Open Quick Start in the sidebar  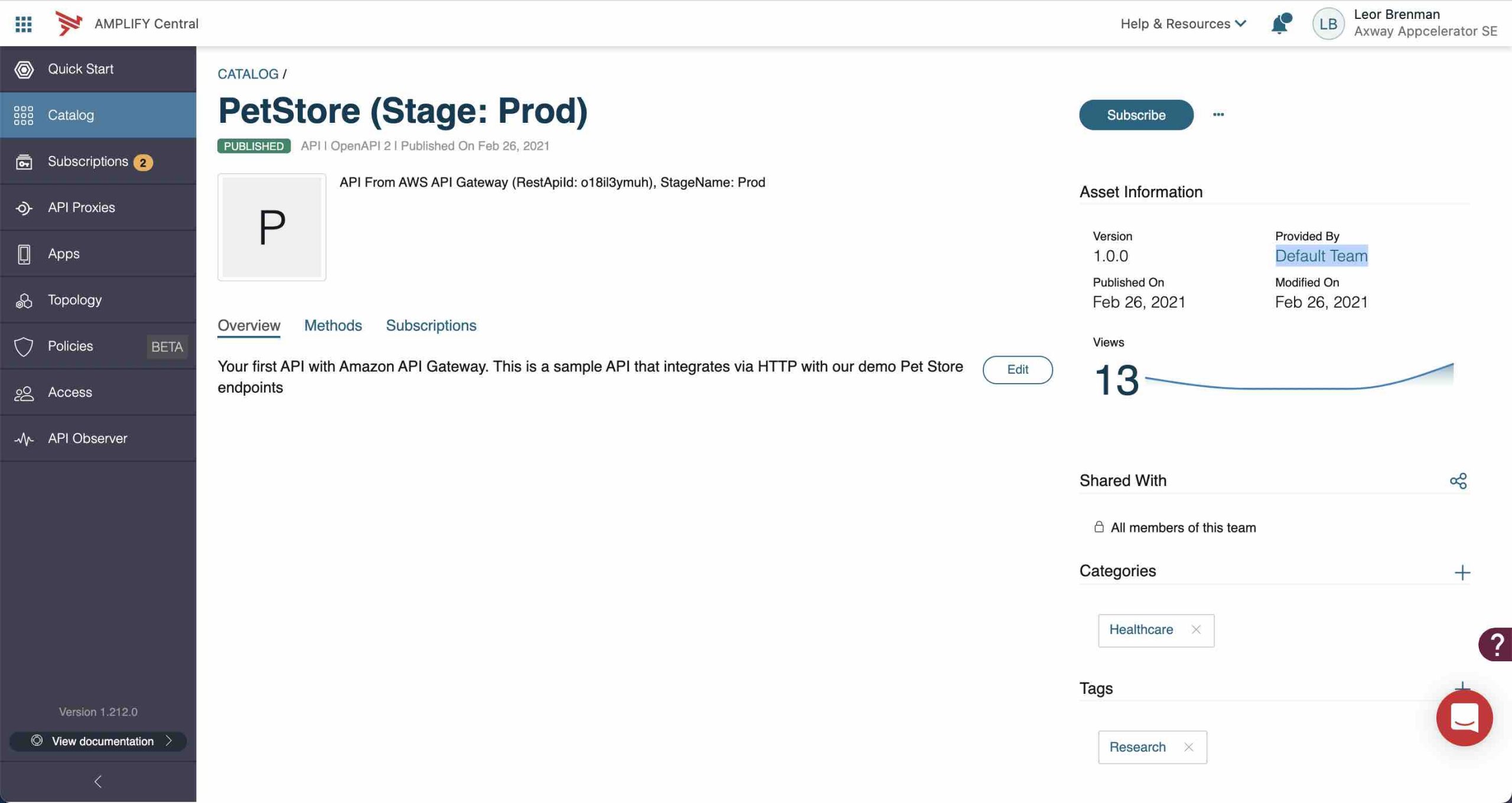98,69
